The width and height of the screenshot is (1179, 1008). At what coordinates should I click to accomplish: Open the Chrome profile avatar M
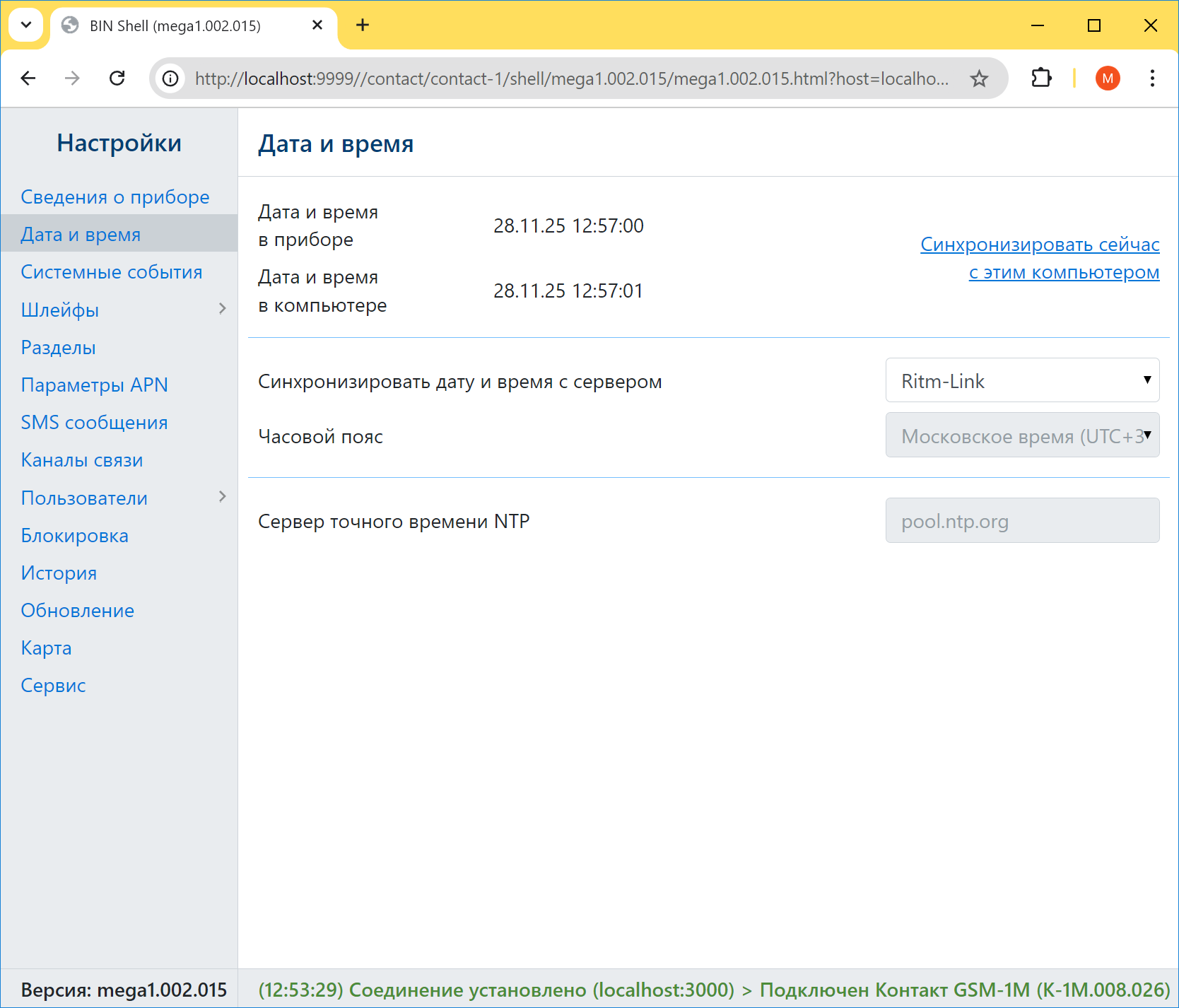click(1107, 78)
